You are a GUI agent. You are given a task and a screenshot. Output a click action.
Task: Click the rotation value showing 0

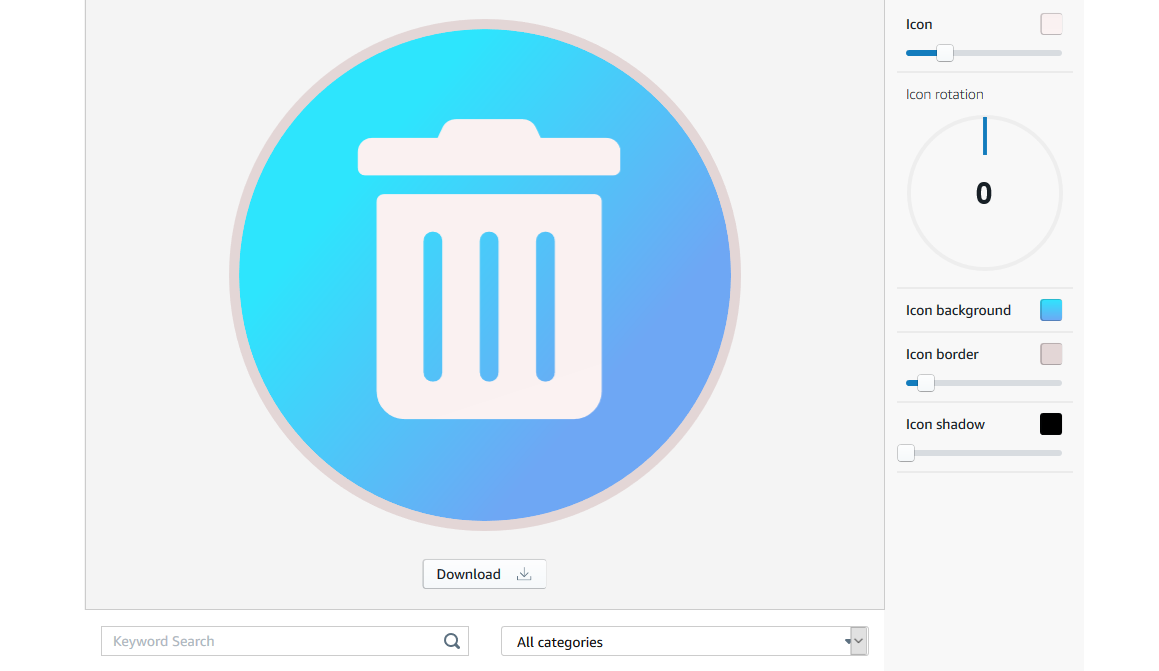pos(984,193)
